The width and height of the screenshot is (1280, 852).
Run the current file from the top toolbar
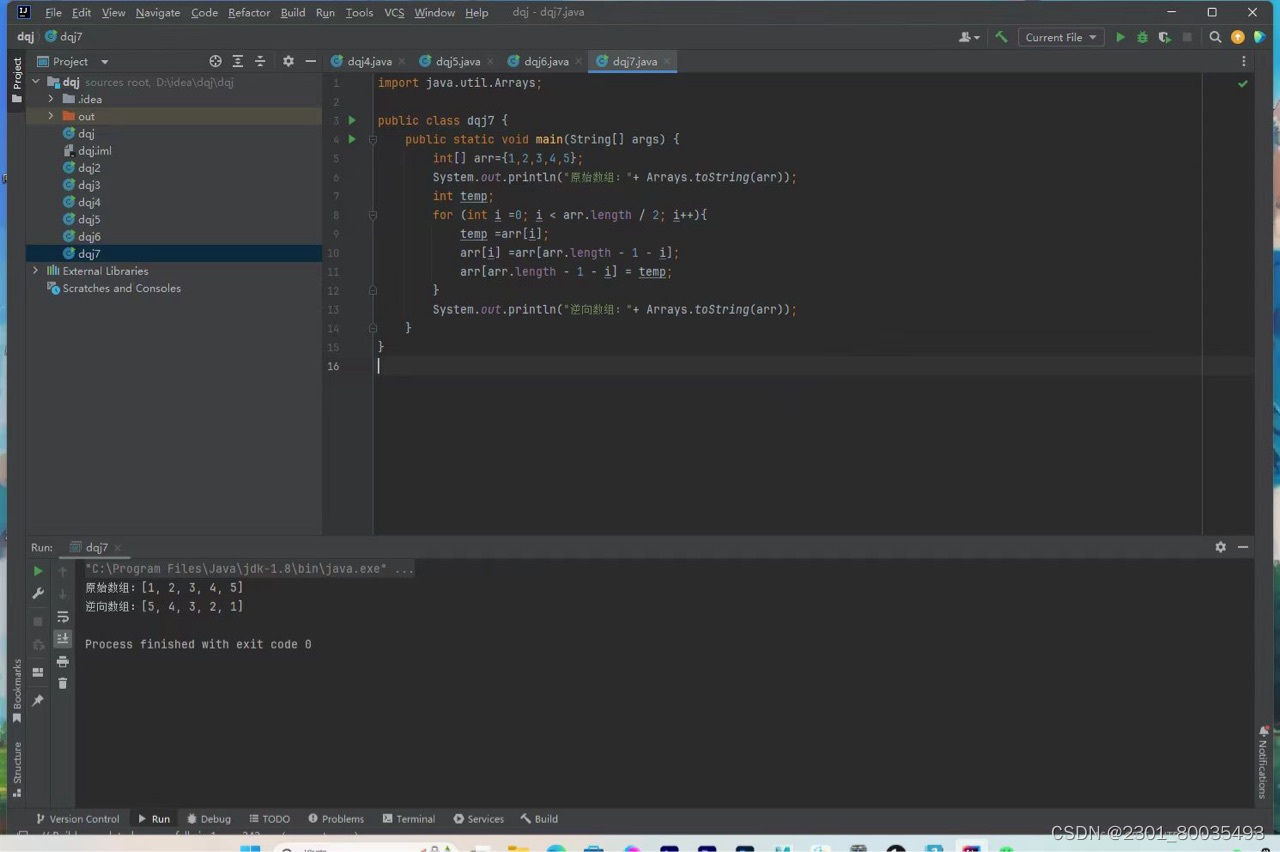click(1120, 37)
